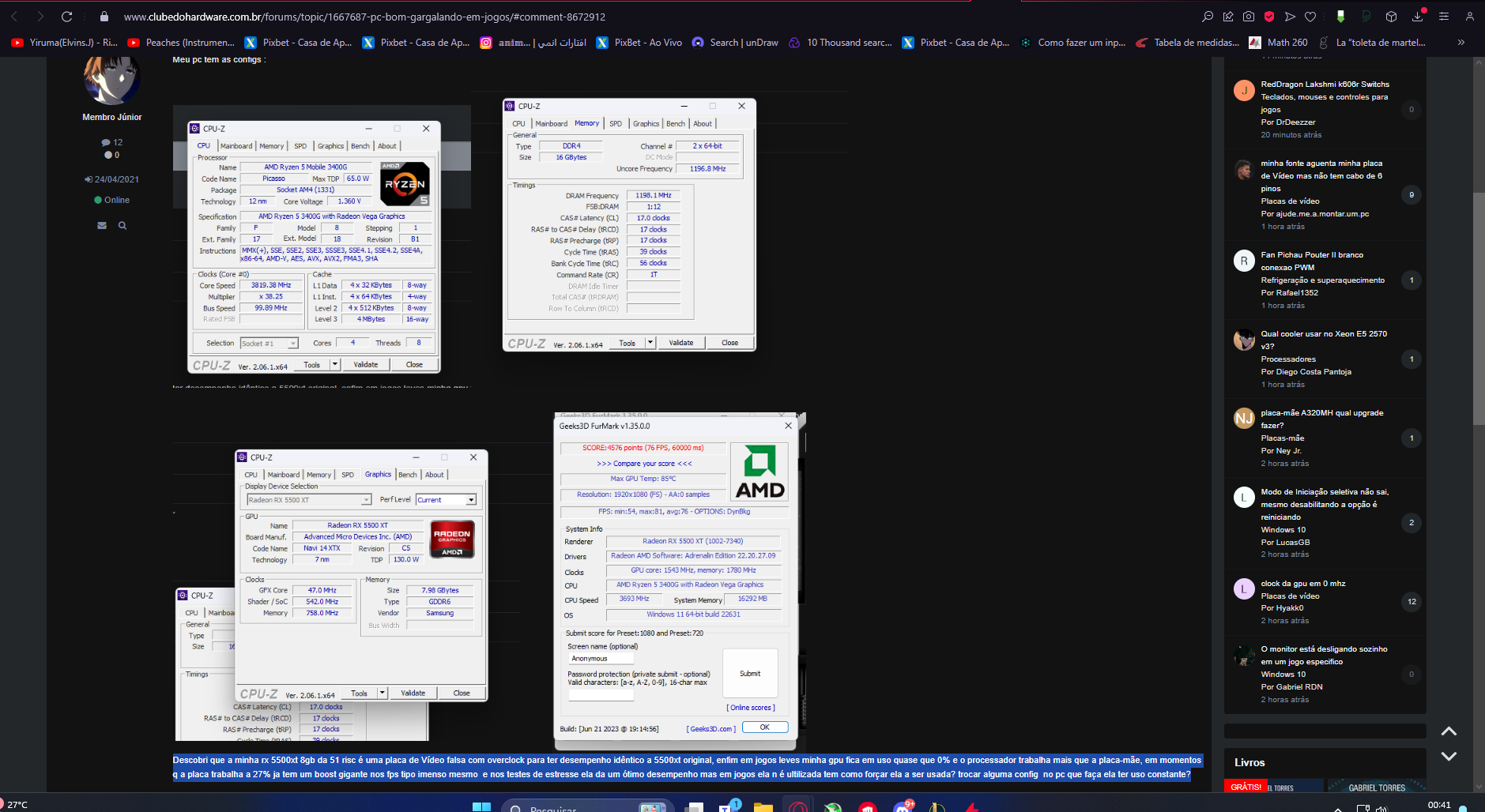Screen dimensions: 1485x812
Task: Go forward using the browser forward arrow
Action: coord(40,17)
